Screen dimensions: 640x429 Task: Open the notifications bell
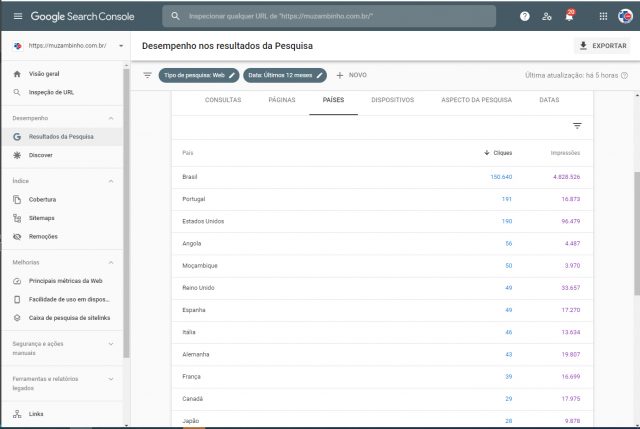(569, 16)
